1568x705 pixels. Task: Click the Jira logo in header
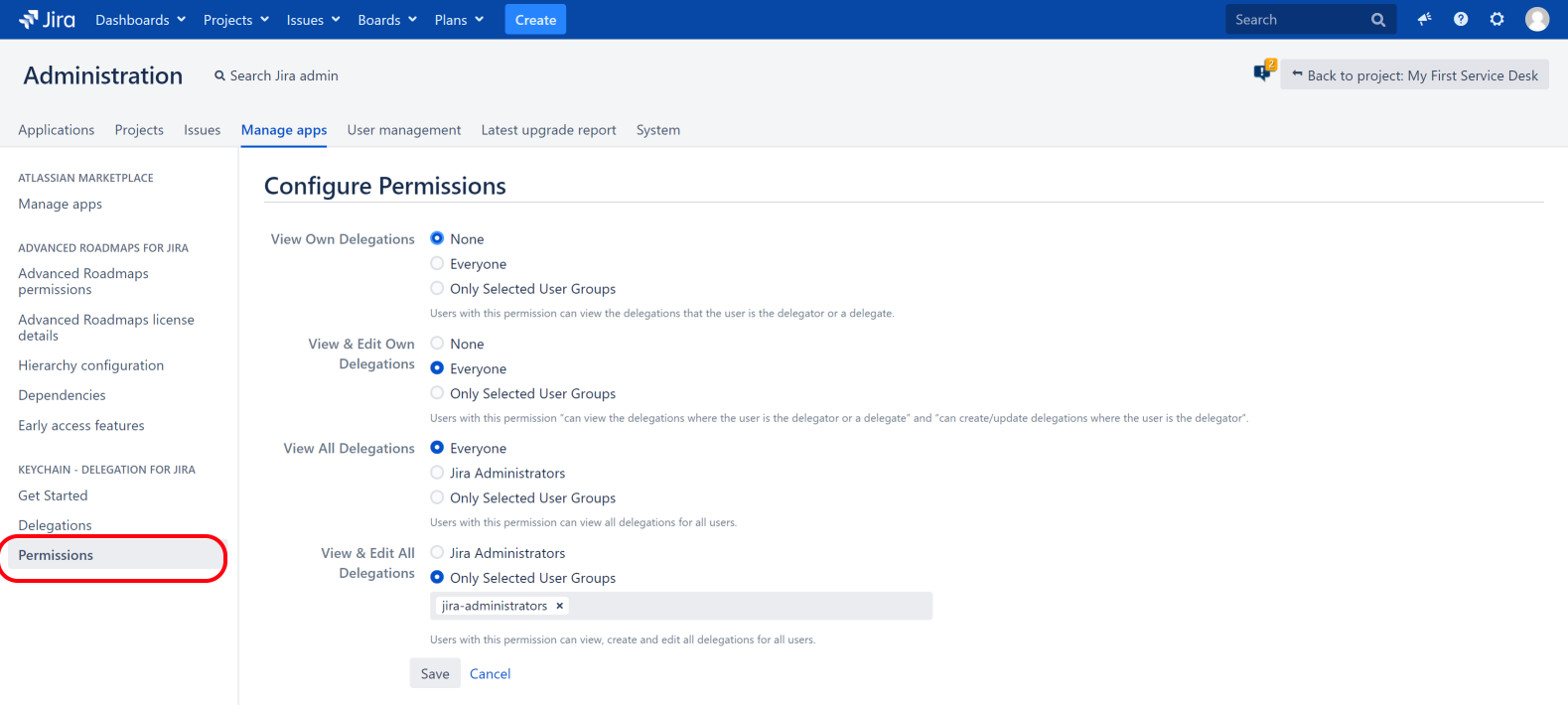tap(47, 20)
